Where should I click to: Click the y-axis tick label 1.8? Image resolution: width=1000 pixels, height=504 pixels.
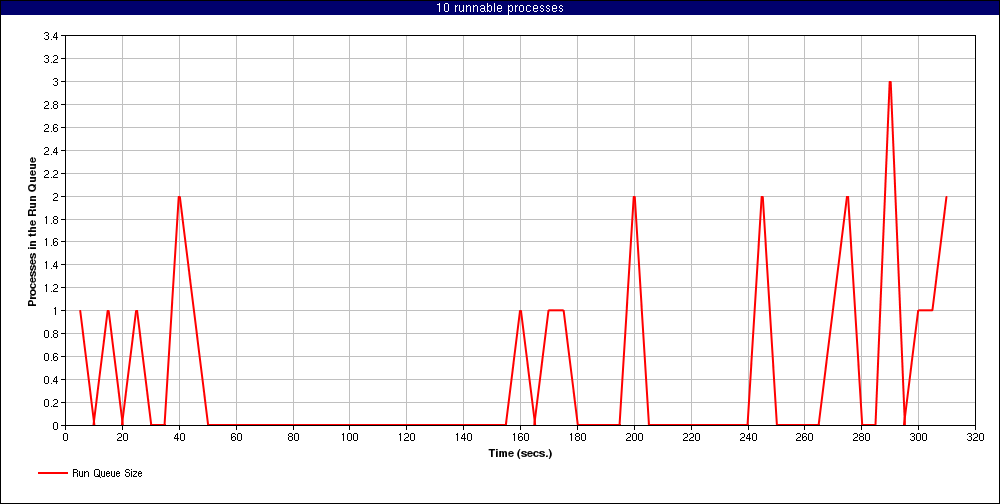52,219
